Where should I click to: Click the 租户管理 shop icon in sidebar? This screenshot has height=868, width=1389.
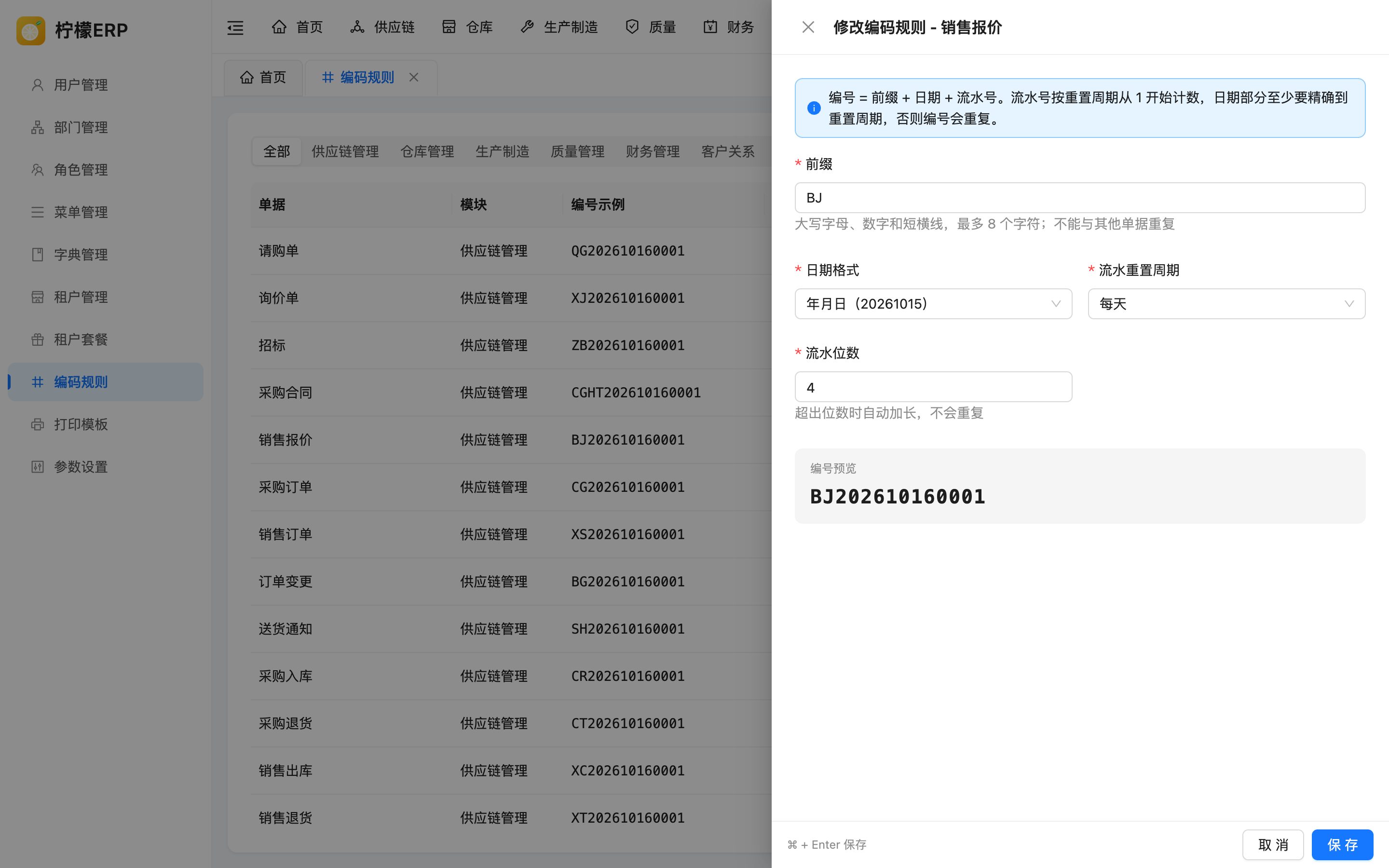coord(37,298)
